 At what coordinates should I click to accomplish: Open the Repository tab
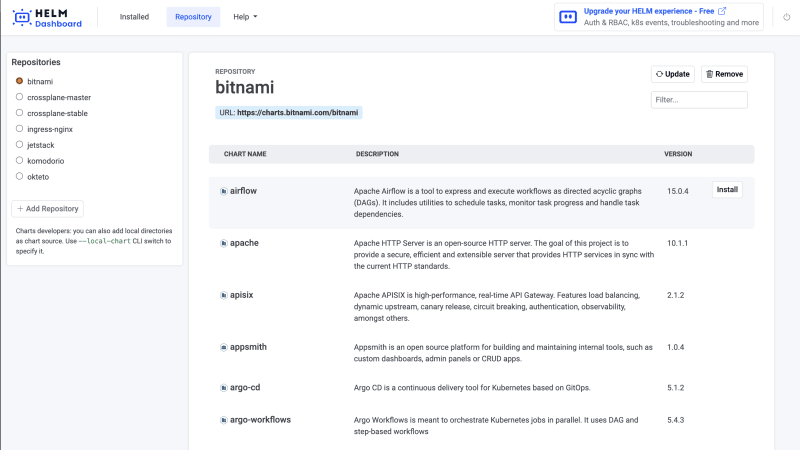193,17
